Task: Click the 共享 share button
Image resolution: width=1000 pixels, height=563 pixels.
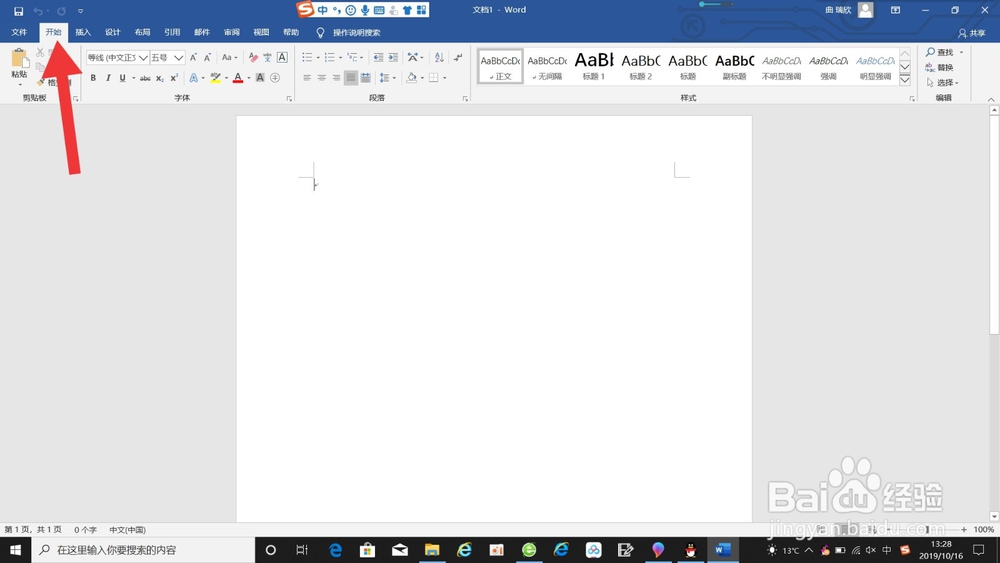Action: click(x=972, y=33)
